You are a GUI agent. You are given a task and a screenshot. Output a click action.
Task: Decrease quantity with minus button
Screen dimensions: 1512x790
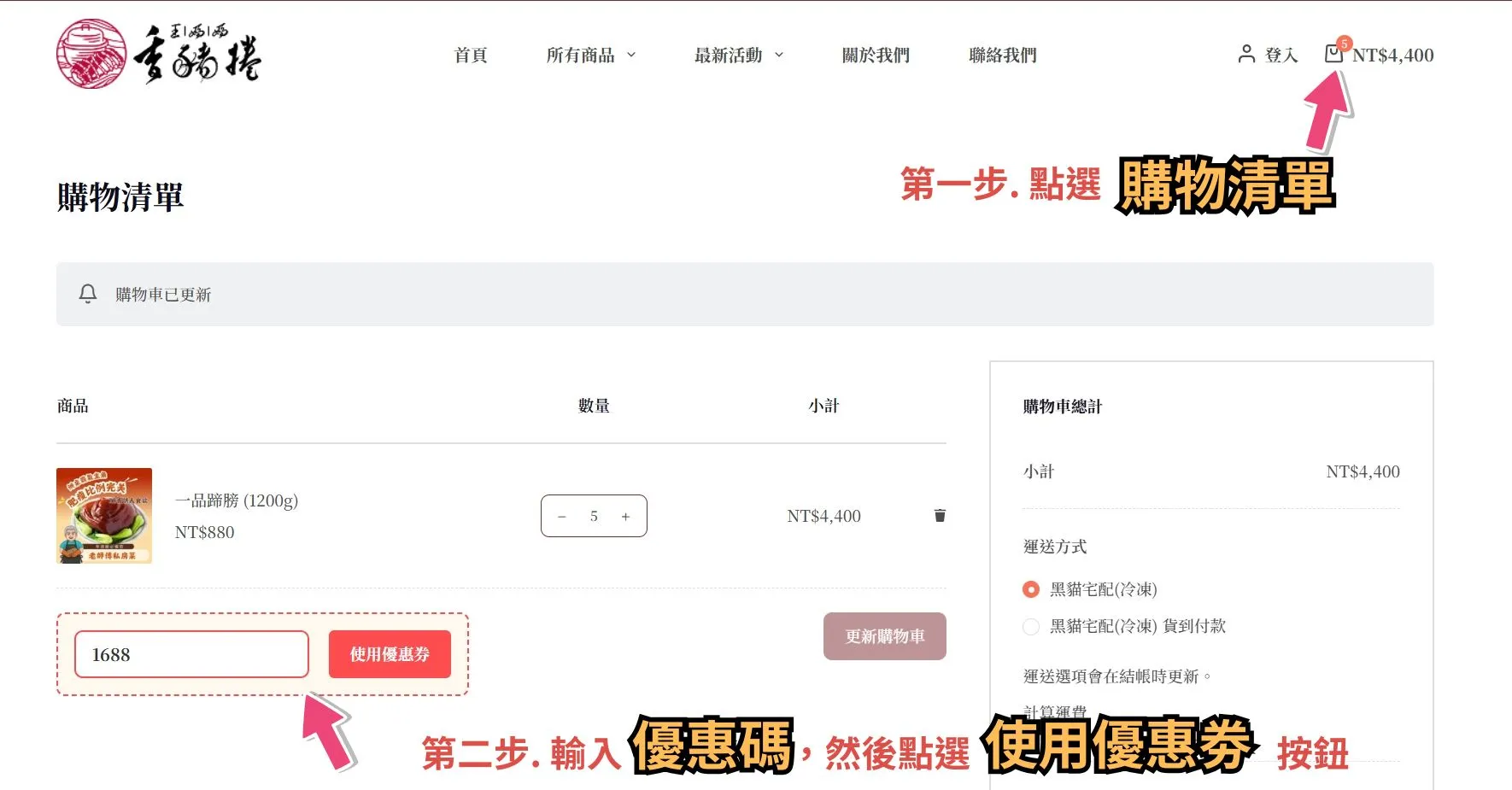[561, 517]
